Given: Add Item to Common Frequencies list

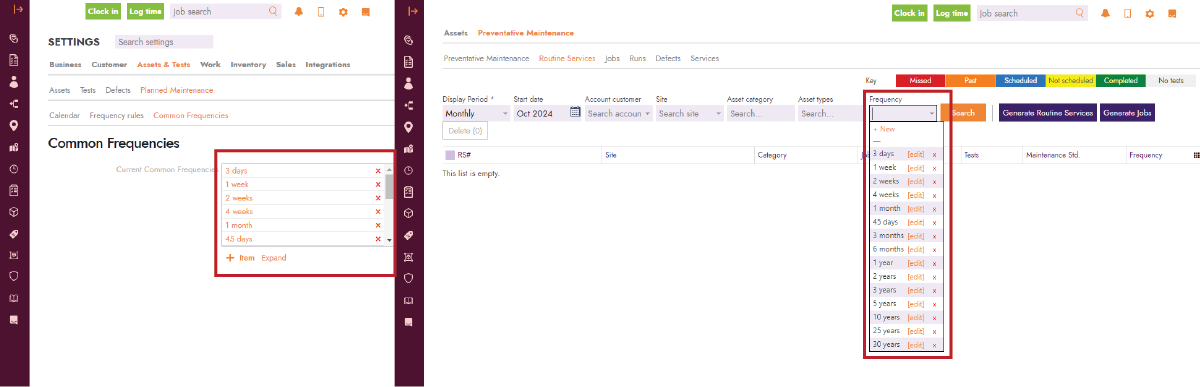Looking at the screenshot, I should coord(241,258).
